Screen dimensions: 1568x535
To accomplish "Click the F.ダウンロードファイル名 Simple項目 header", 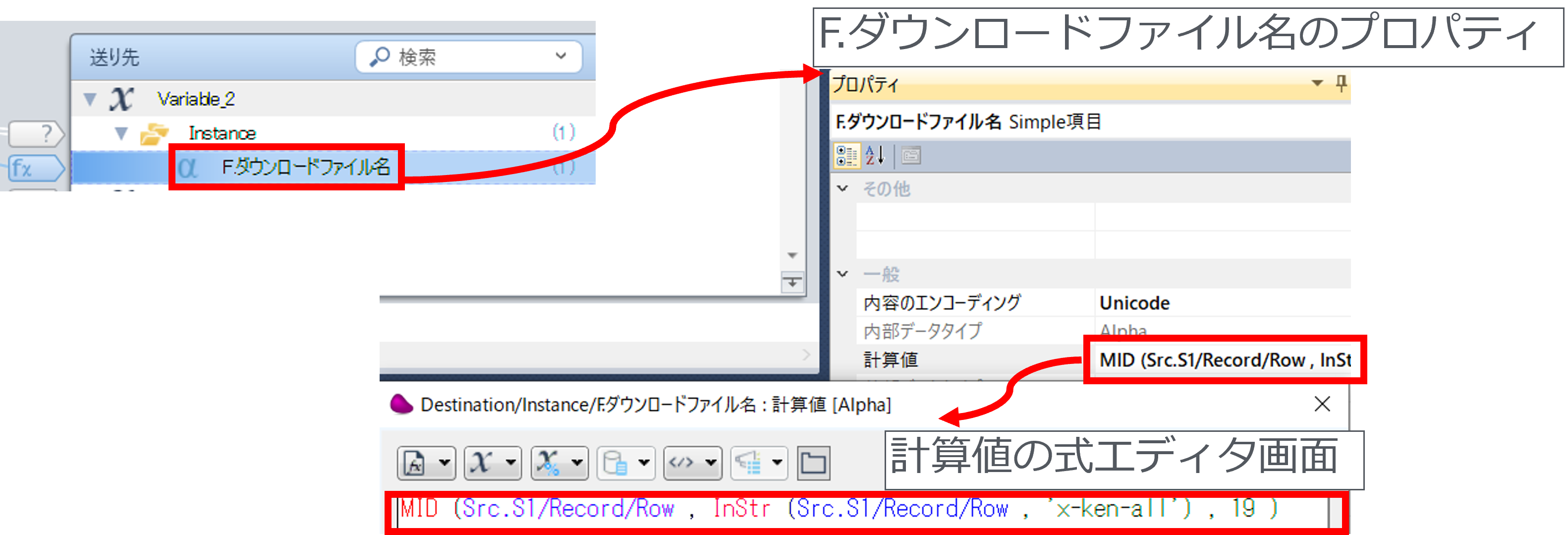I will [x=968, y=122].
